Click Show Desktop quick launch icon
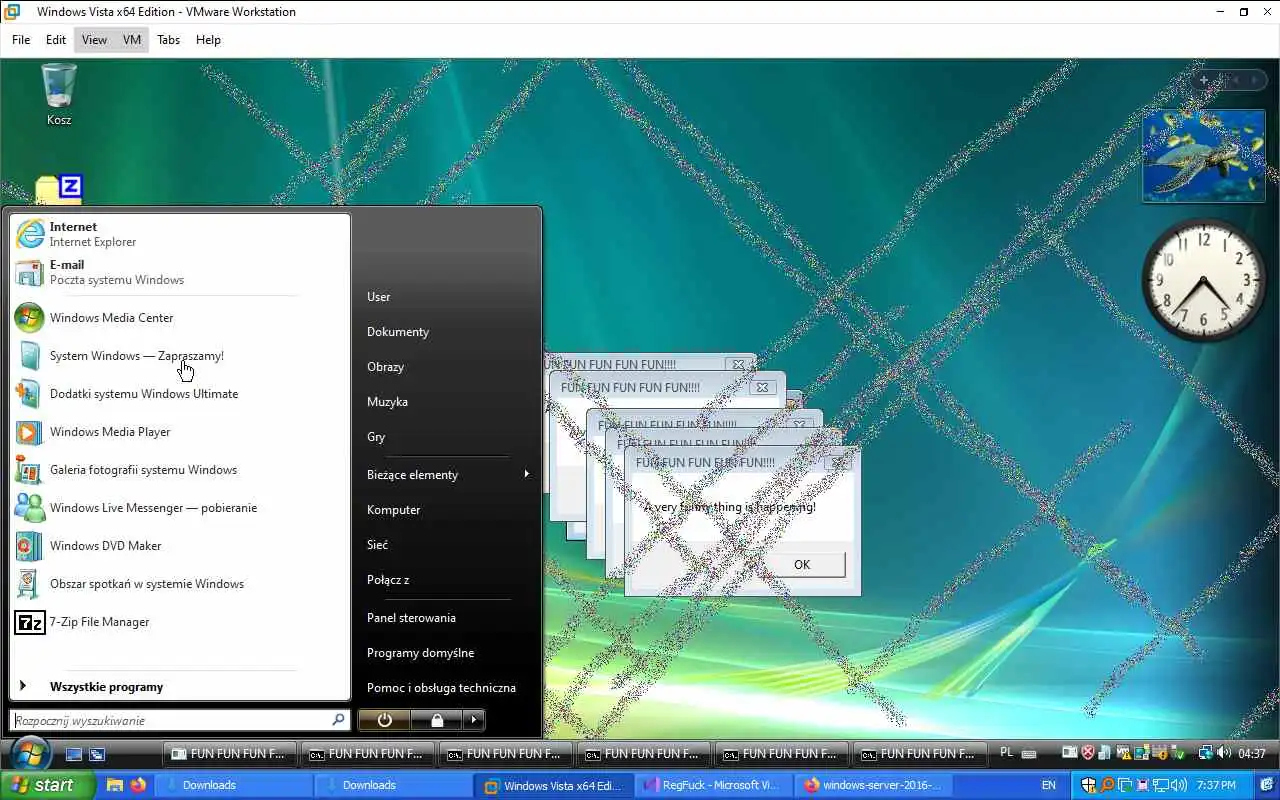1280x800 pixels. click(x=74, y=754)
